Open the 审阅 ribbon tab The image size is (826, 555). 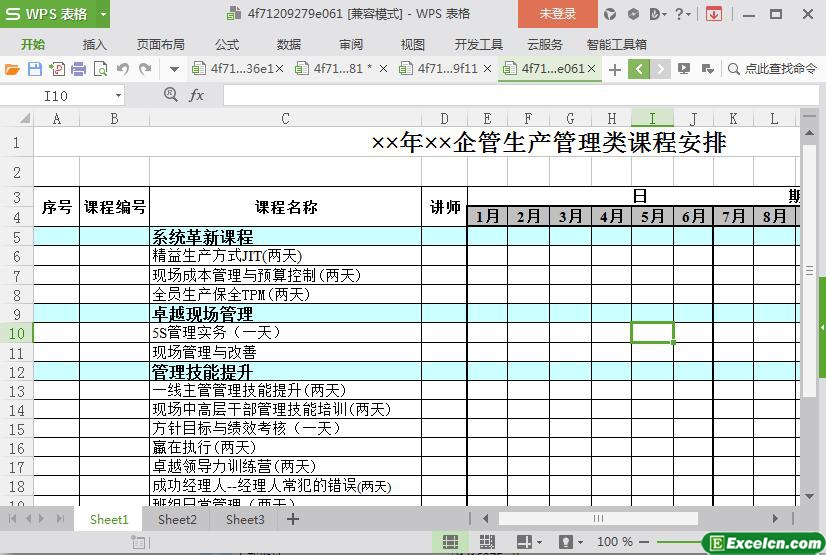tap(351, 44)
